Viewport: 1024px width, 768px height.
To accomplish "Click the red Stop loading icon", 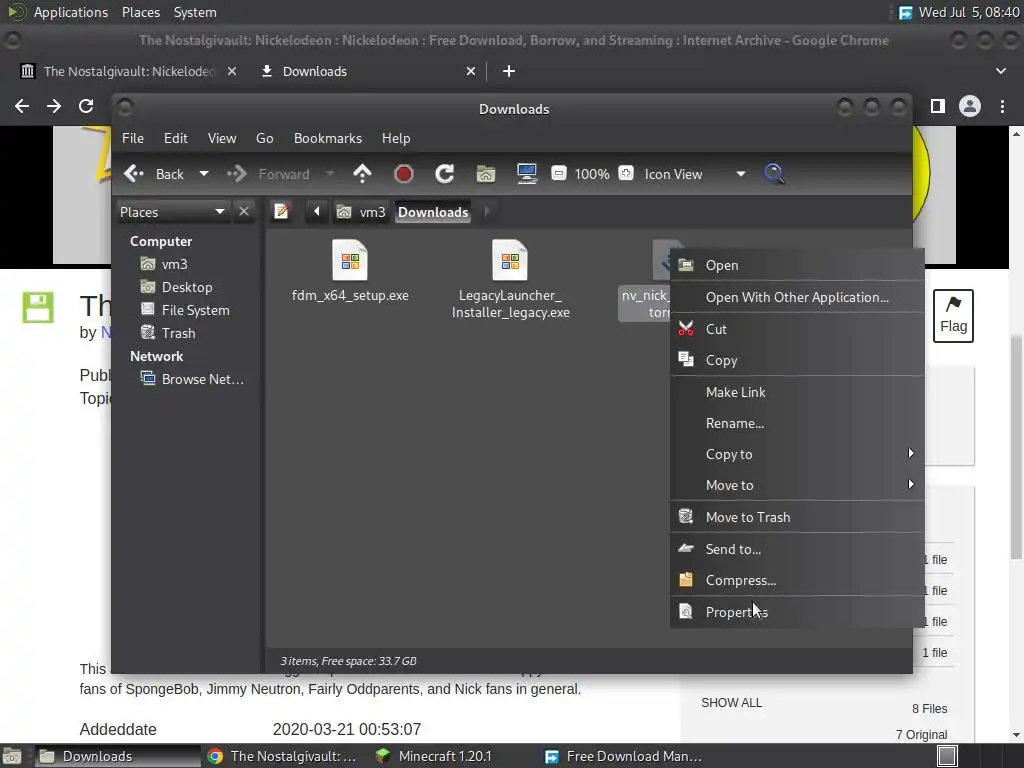I will tap(404, 174).
